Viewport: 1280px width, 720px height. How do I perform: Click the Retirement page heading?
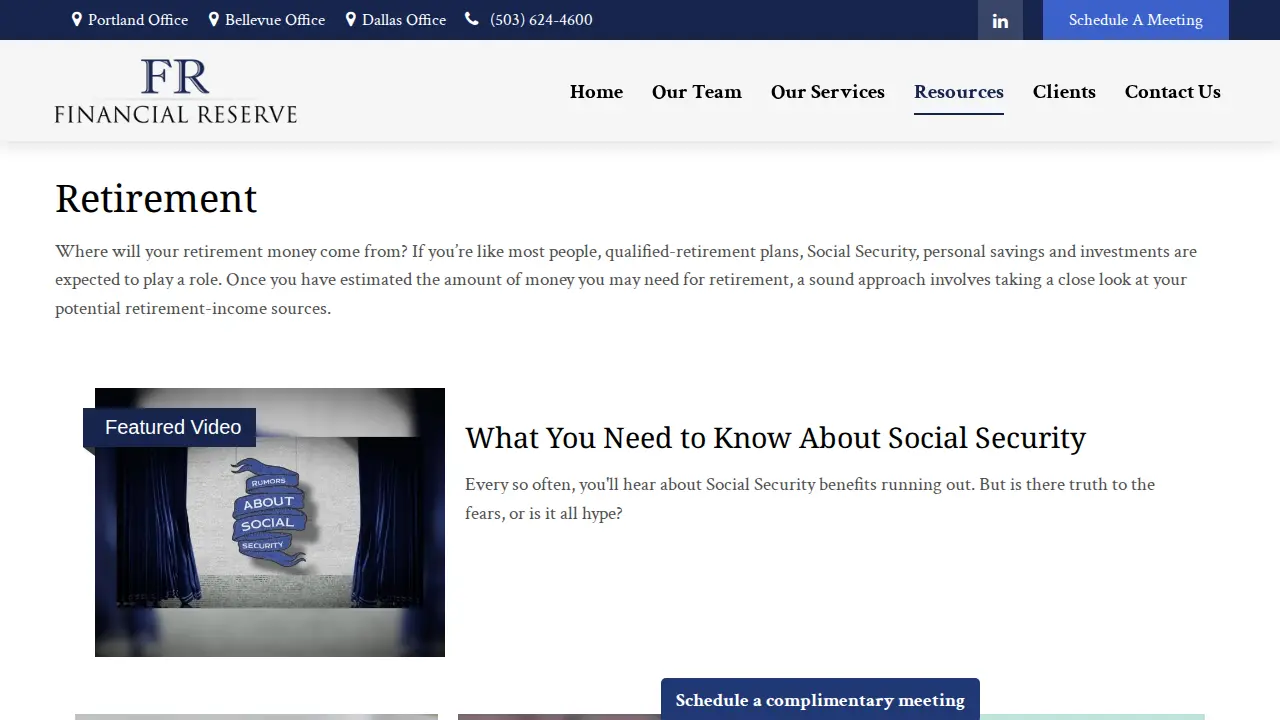(156, 199)
